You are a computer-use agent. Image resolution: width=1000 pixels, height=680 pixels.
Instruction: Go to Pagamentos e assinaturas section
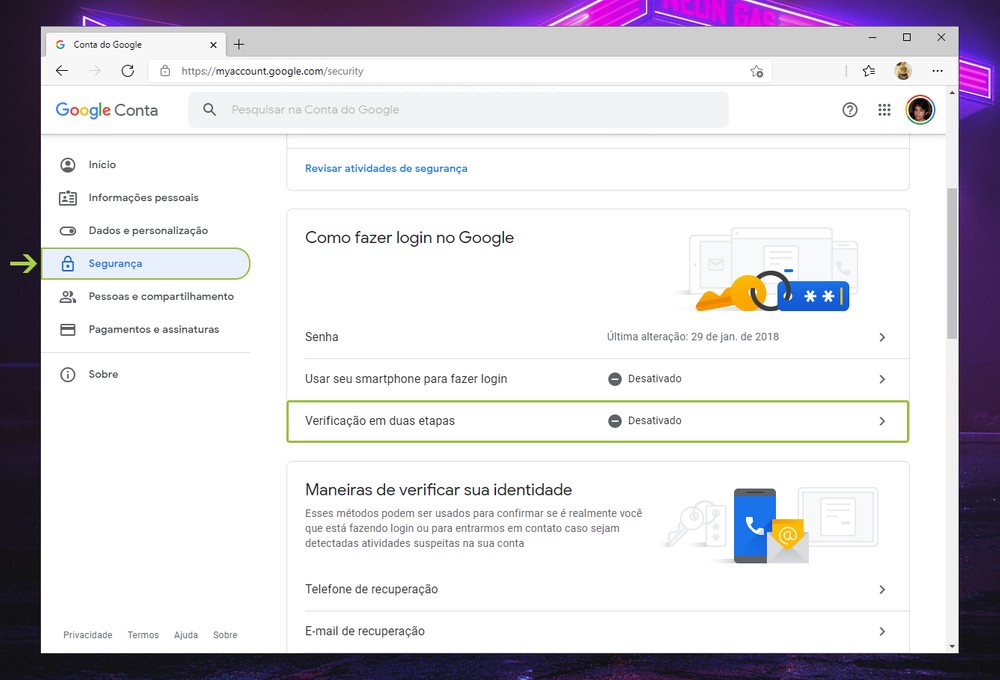coord(153,329)
